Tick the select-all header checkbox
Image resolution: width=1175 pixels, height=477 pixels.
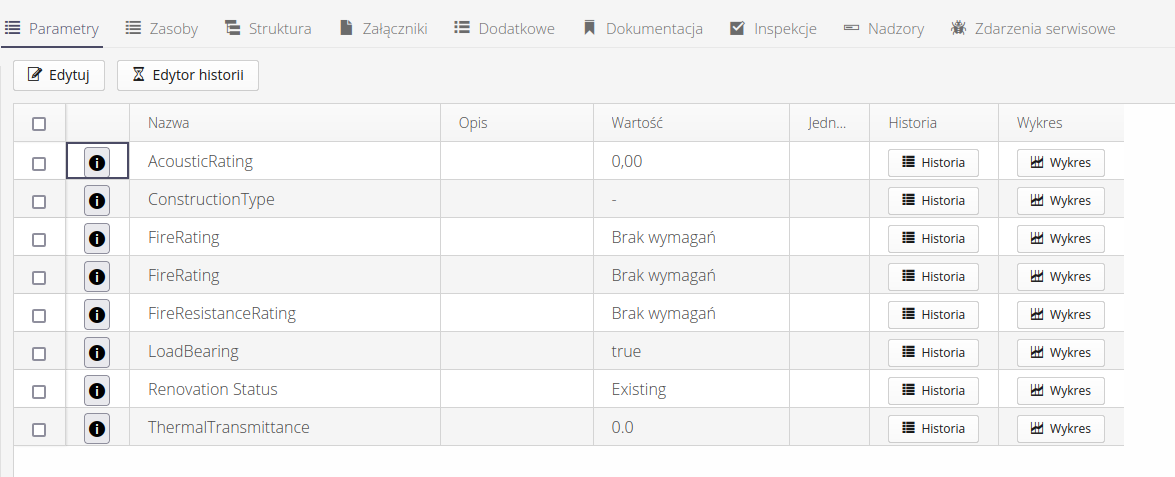pos(39,124)
